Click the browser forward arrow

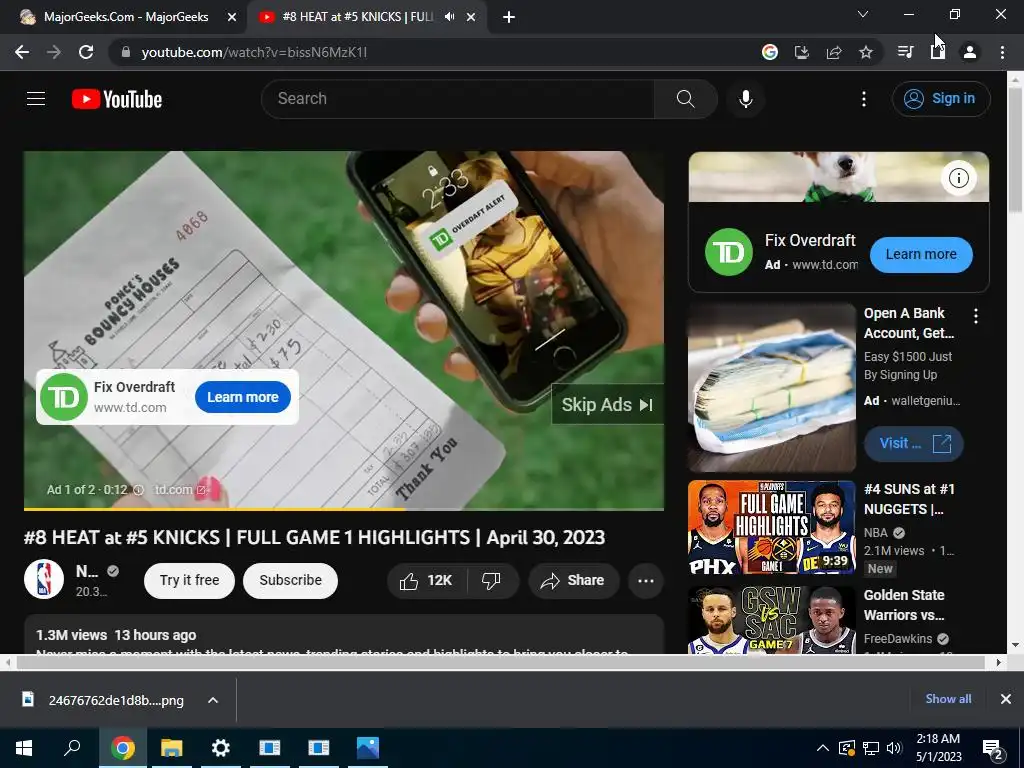(x=54, y=52)
